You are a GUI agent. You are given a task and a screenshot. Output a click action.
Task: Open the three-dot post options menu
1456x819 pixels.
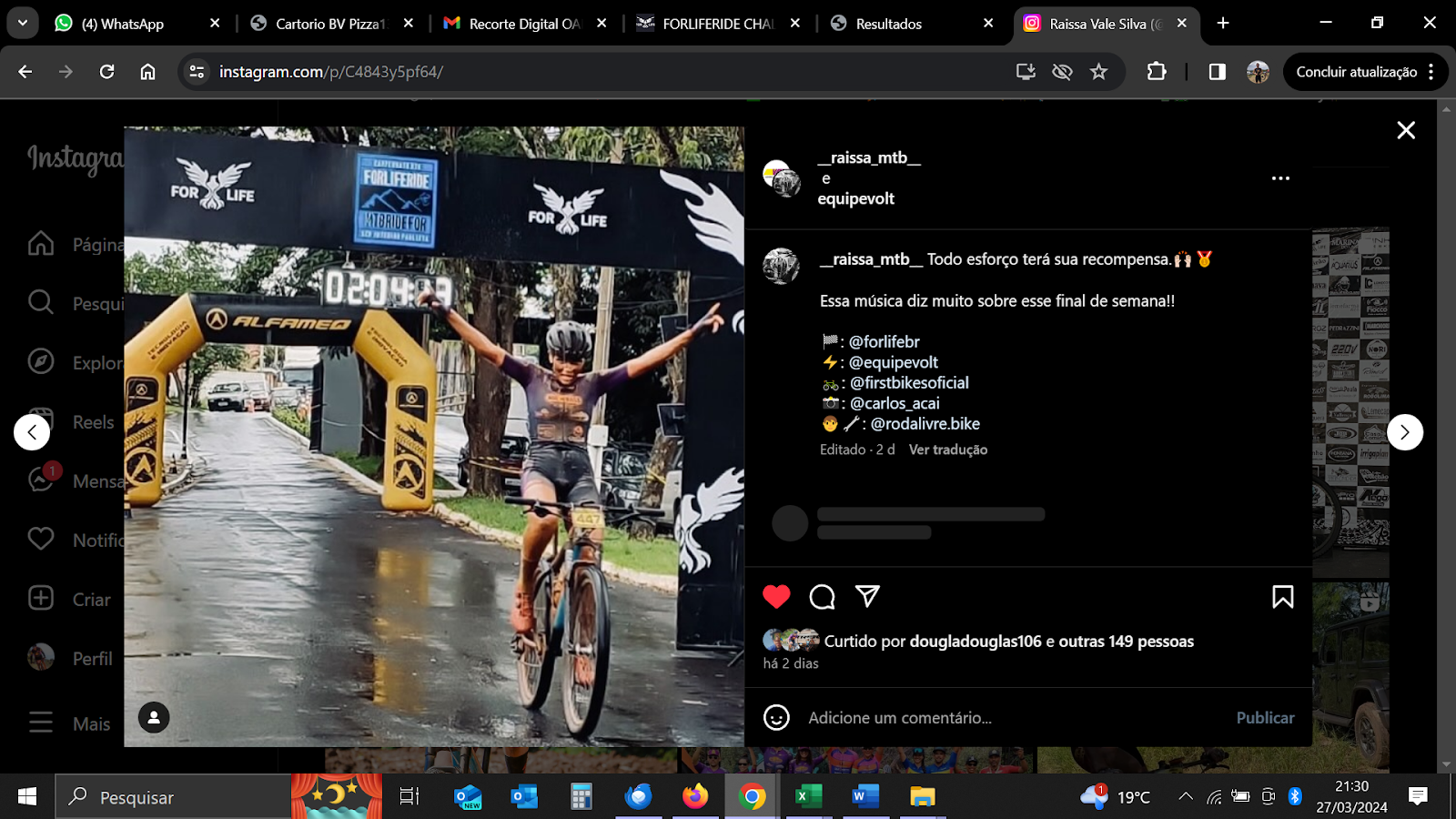pos(1280,178)
